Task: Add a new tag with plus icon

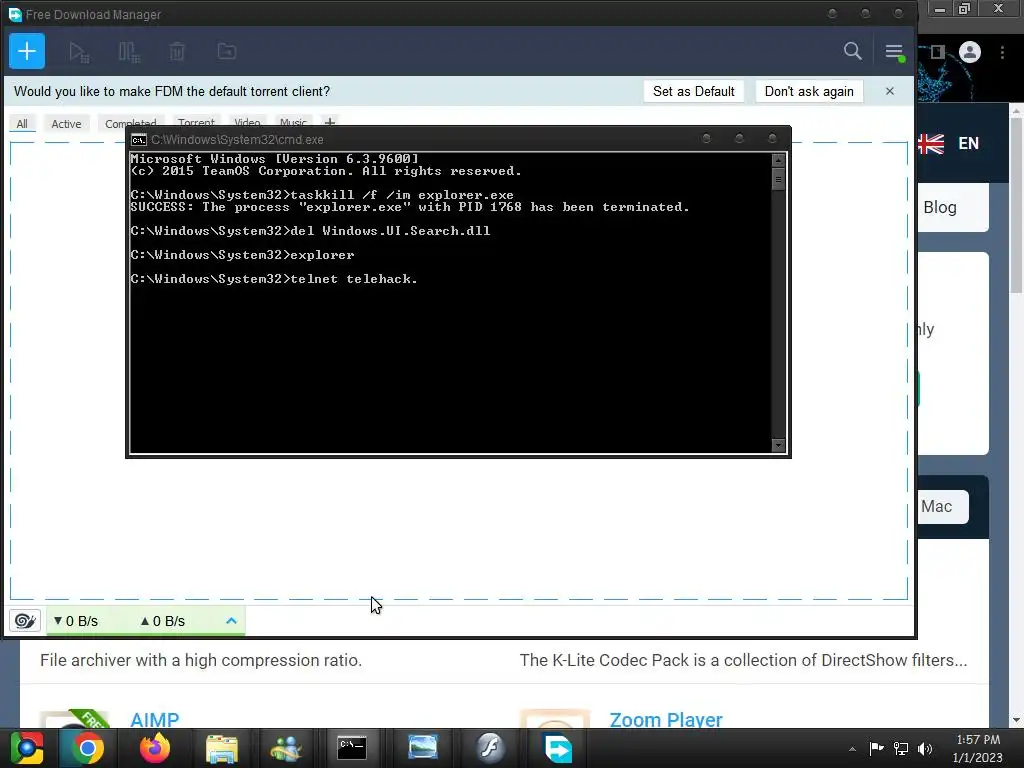Action: pos(330,121)
